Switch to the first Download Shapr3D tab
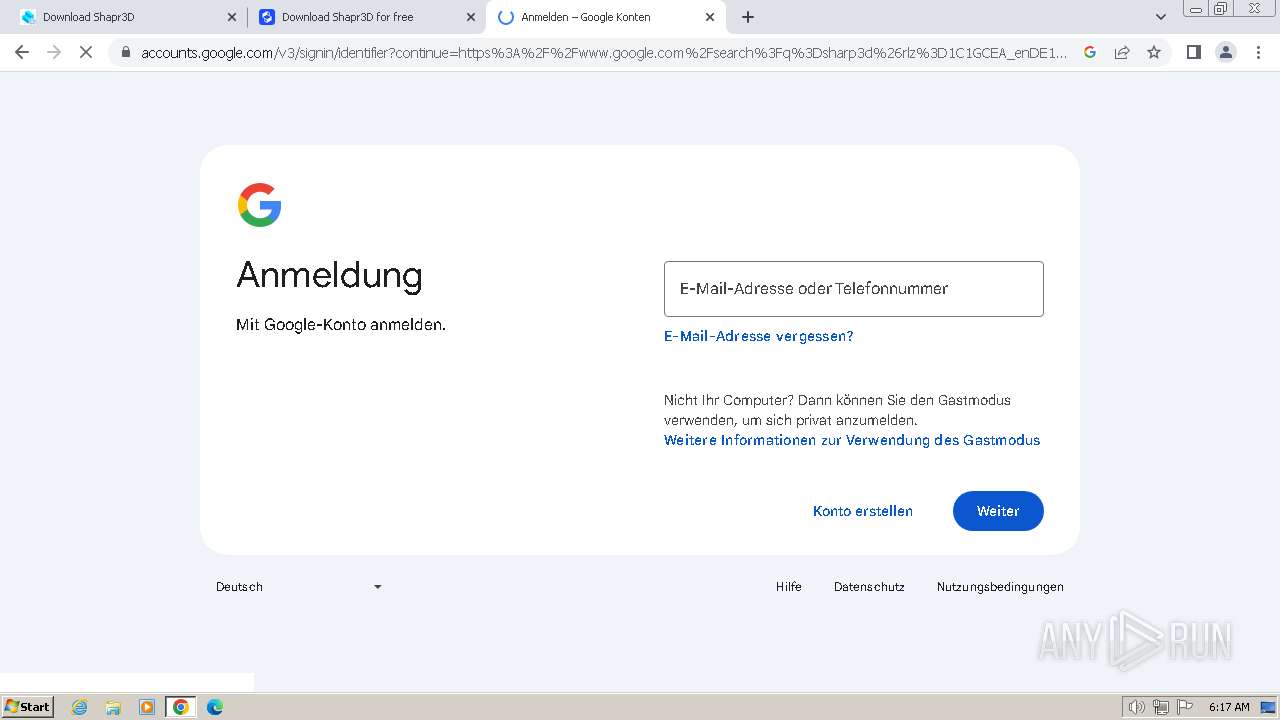The height and width of the screenshot is (720, 1280). click(x=126, y=17)
